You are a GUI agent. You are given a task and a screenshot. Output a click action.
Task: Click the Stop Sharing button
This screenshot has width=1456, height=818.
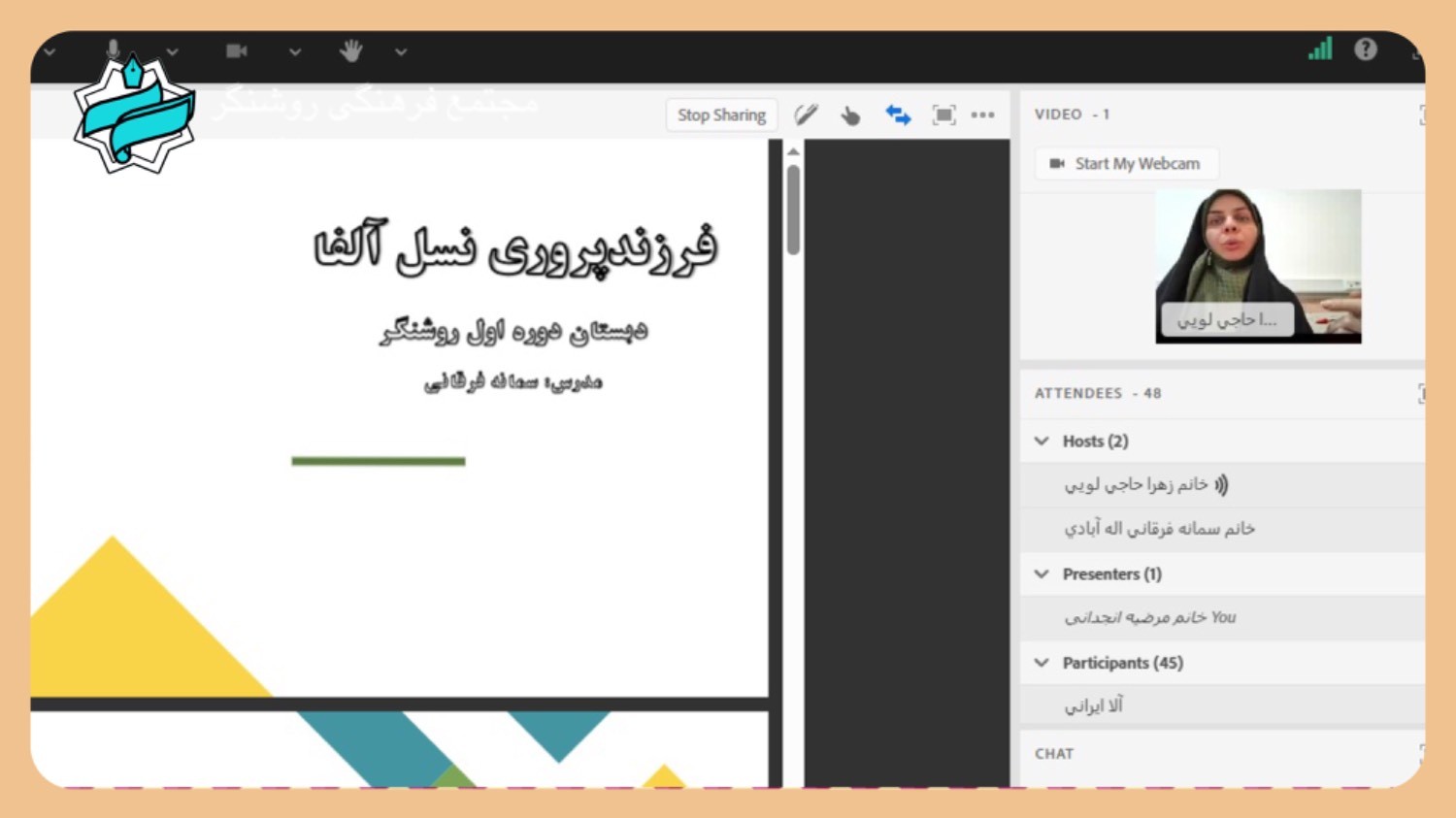tap(721, 115)
